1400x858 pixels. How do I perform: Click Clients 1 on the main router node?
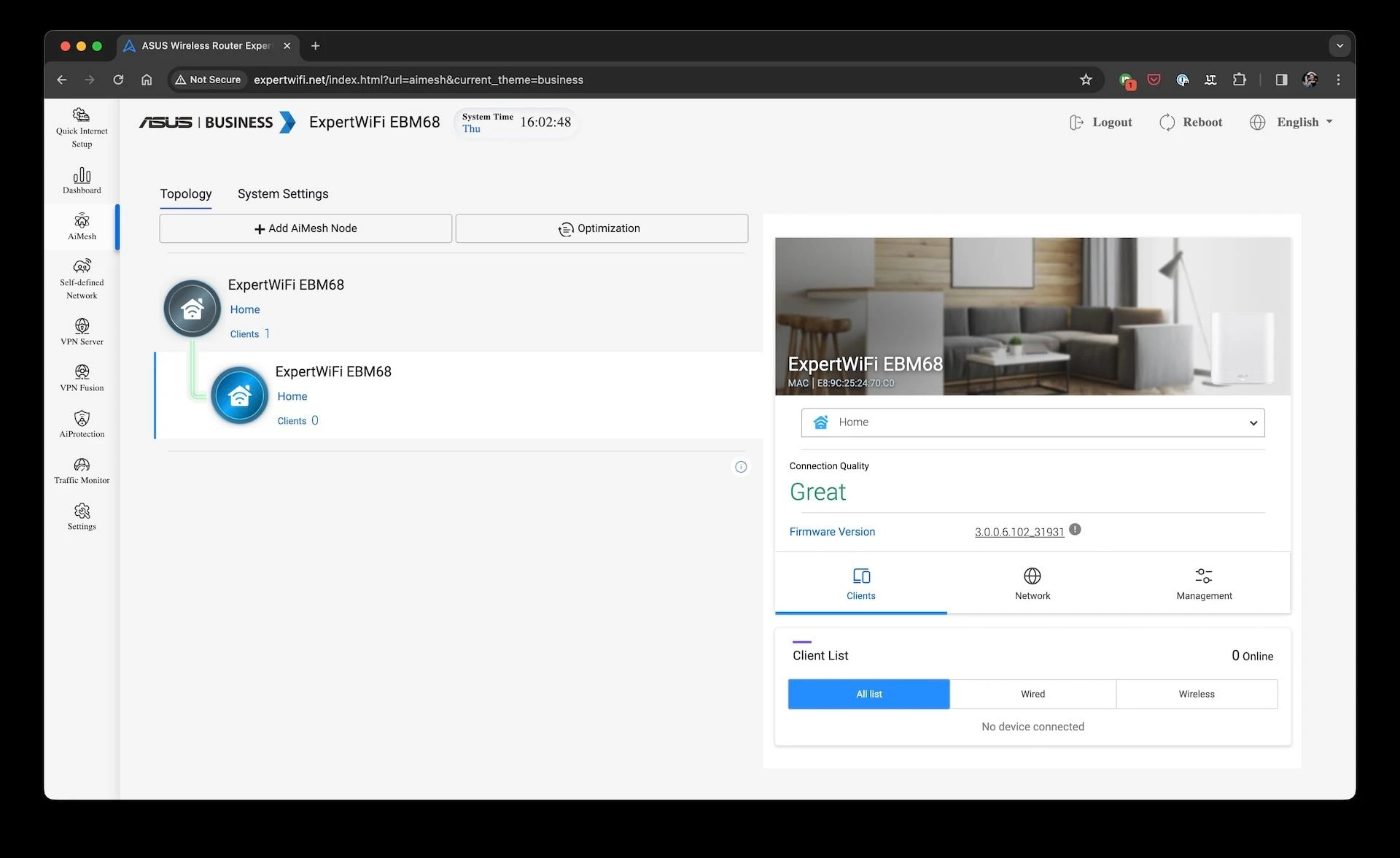250,333
